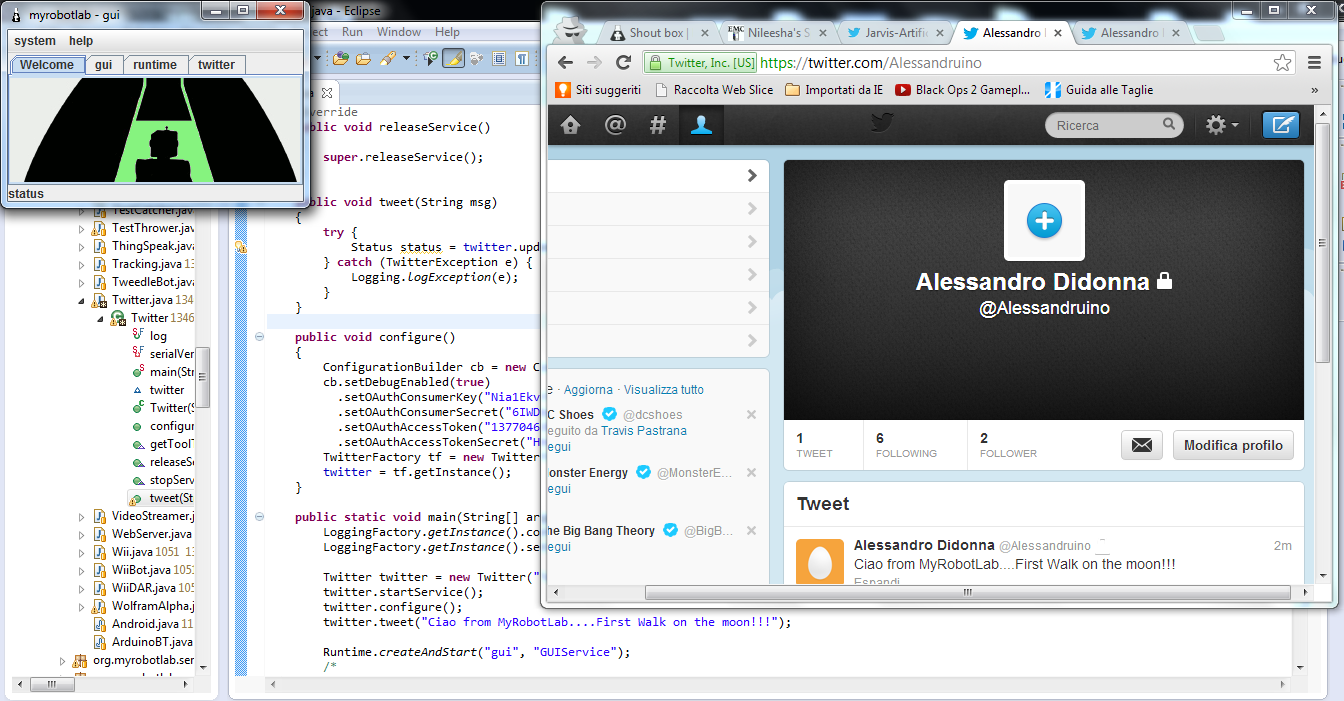Viewport: 1344px width, 701px height.
Task: Click Eclipse Search flashlight toolbar icon
Action: 386,58
